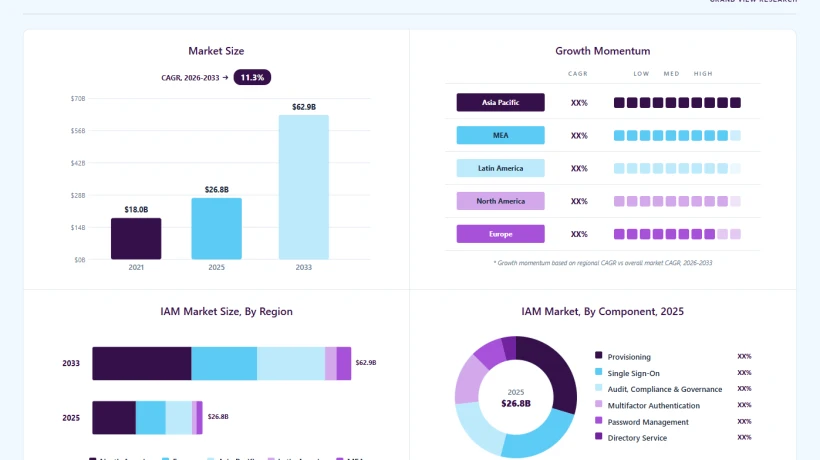
Task: Click the Single Sign-On legend color swatch
Action: (598, 372)
